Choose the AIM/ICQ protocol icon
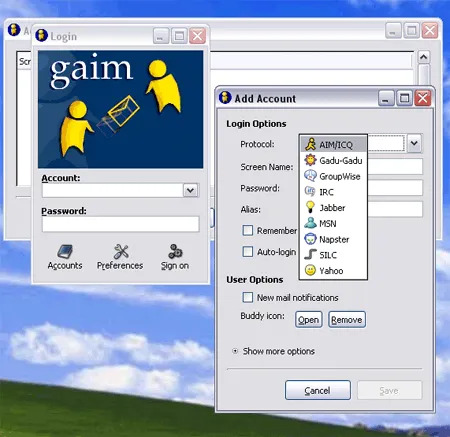450x437 pixels. click(x=310, y=144)
